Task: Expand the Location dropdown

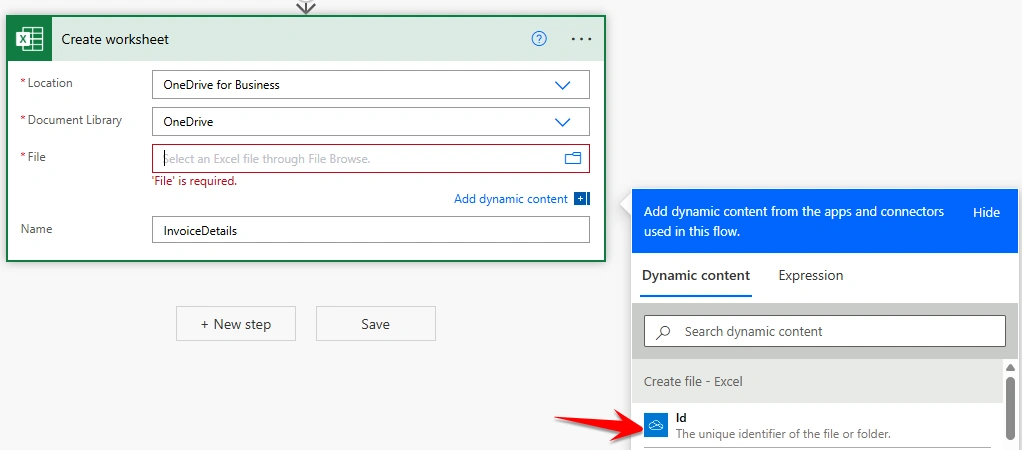Action: (562, 85)
